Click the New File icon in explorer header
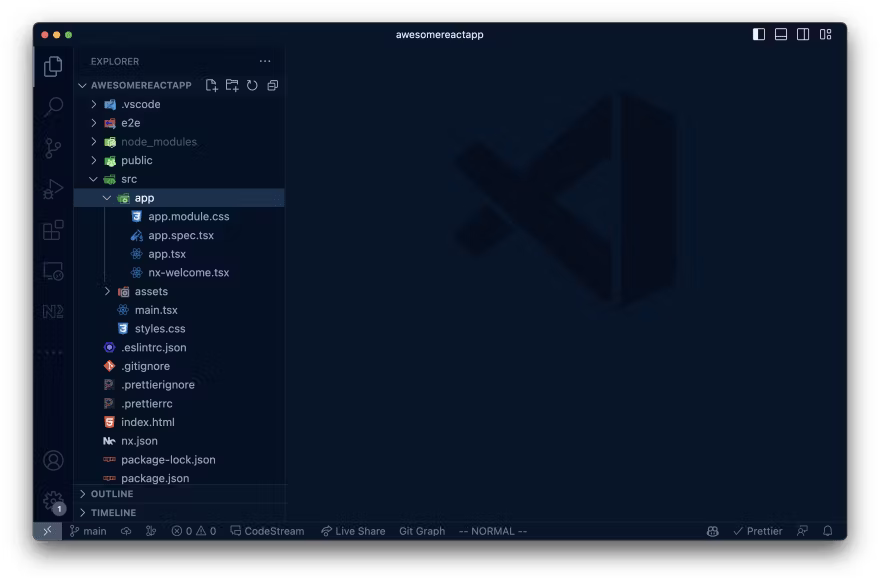The height and width of the screenshot is (584, 880). pyautogui.click(x=212, y=85)
